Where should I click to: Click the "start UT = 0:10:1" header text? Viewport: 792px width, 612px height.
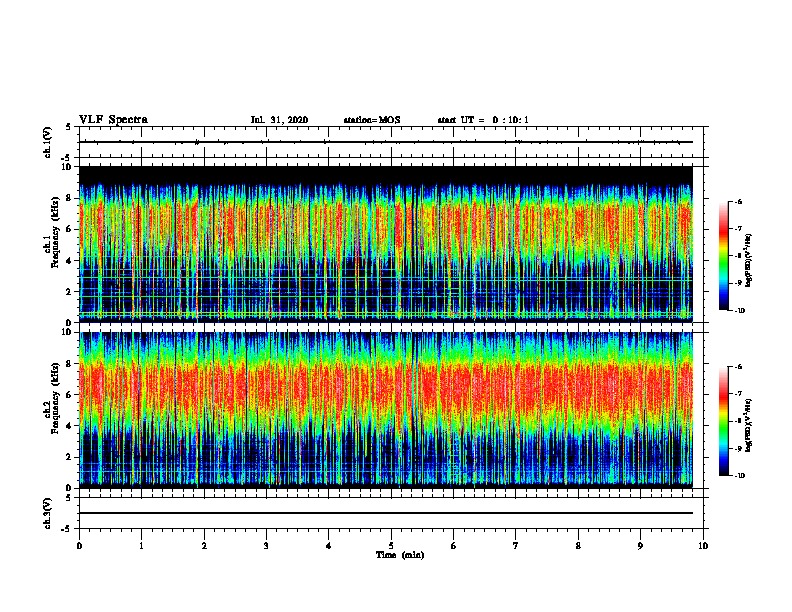483,120
